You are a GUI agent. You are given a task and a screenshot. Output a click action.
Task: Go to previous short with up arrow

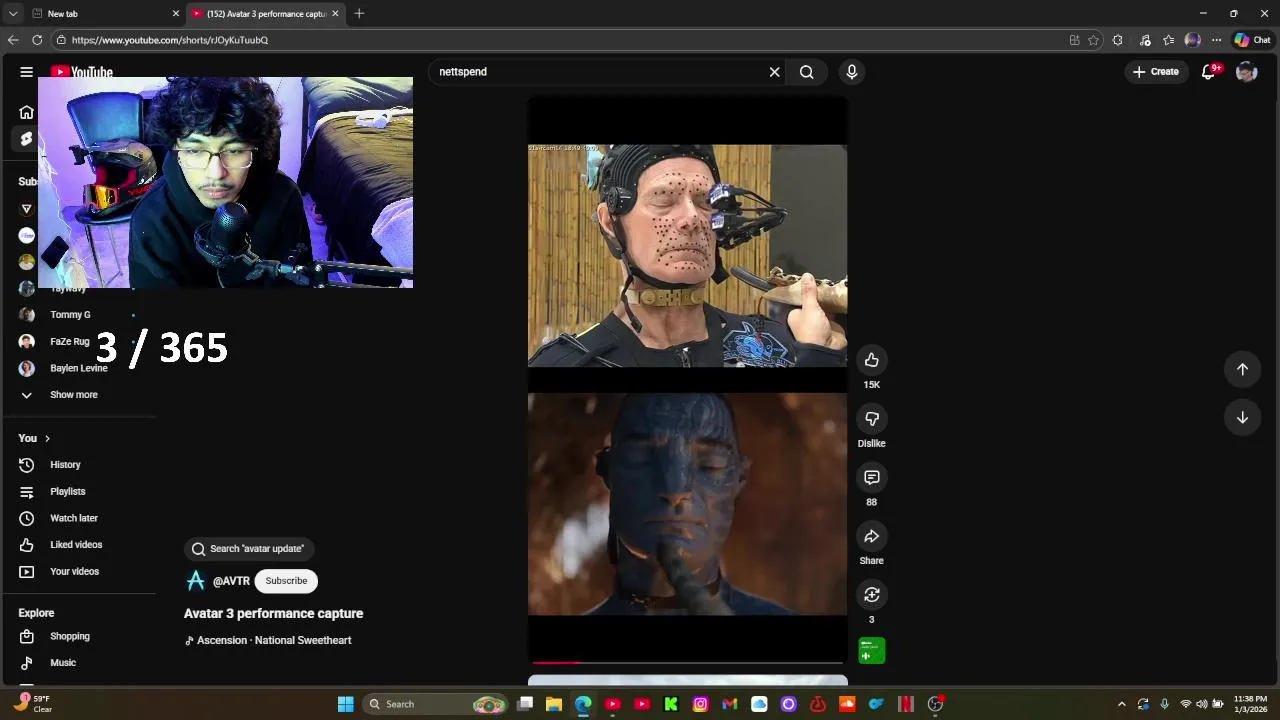click(x=1242, y=369)
